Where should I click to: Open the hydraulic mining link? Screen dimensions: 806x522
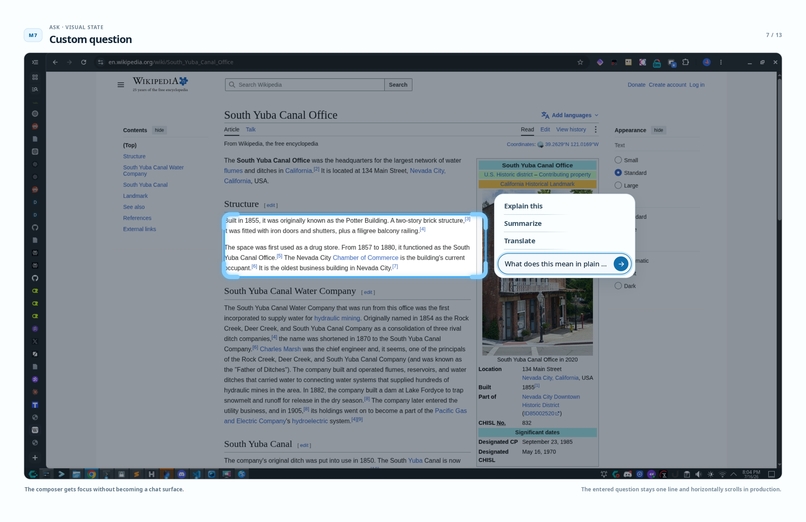pos(337,318)
